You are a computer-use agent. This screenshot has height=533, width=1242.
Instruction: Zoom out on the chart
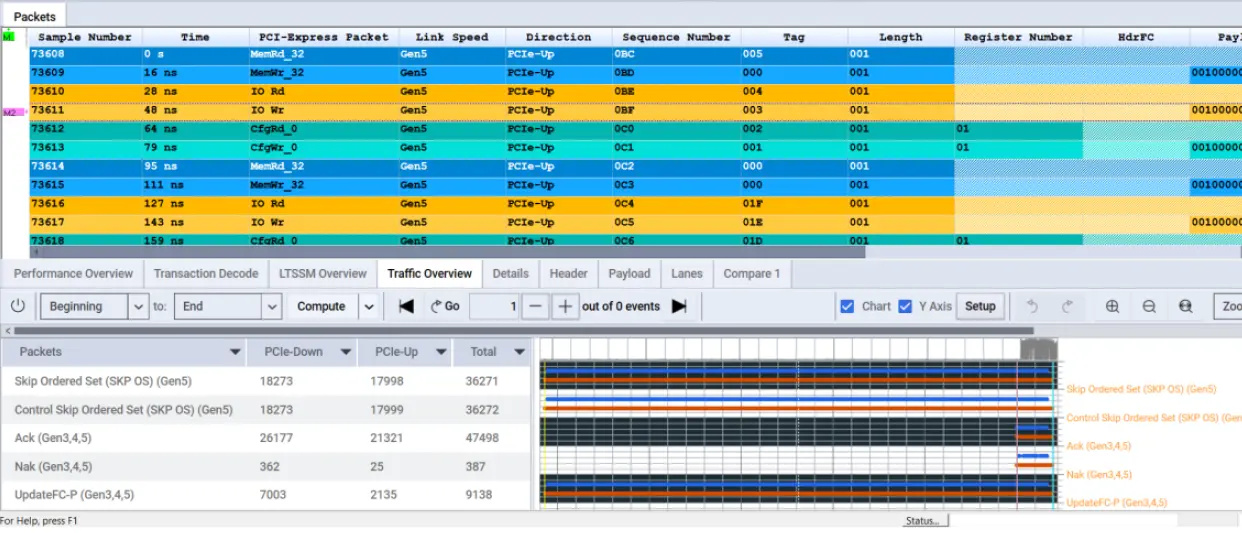1149,306
